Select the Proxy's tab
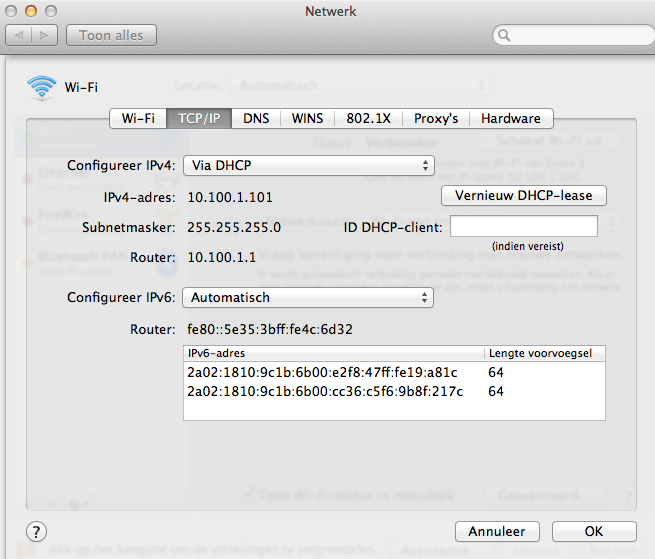Image resolution: width=655 pixels, height=559 pixels. [436, 118]
